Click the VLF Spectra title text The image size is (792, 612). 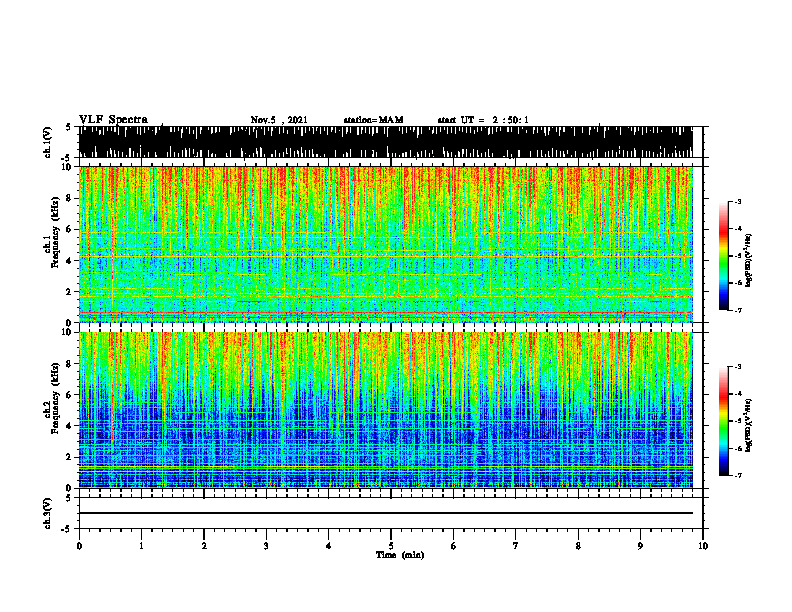[x=113, y=120]
